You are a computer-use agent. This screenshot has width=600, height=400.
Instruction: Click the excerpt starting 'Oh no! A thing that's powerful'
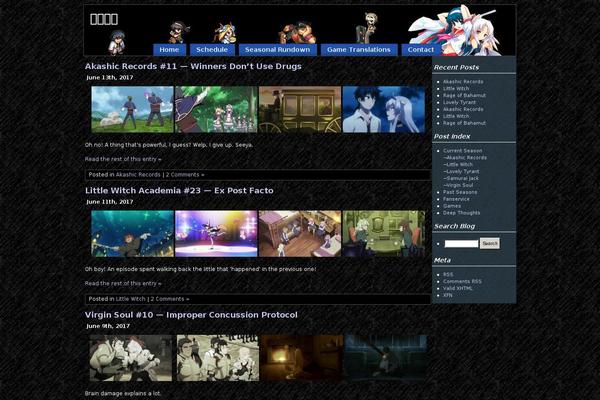169,145
